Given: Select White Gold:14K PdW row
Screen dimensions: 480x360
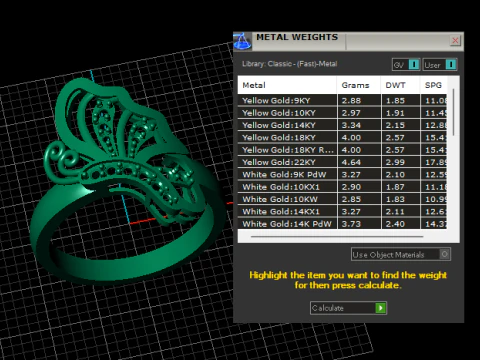Looking at the screenshot, I should tap(342, 224).
